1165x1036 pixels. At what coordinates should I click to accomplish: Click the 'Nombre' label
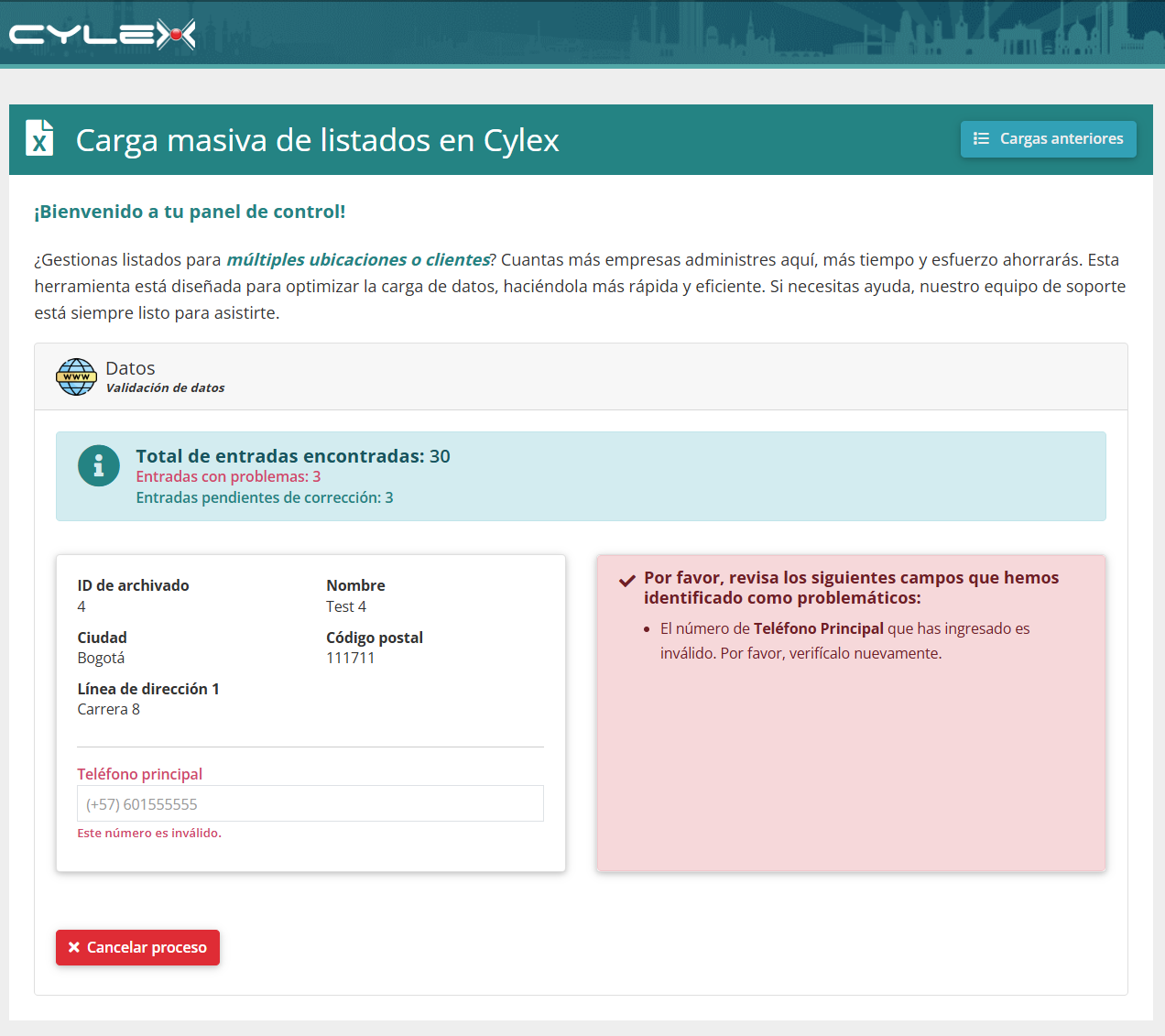[x=355, y=585]
